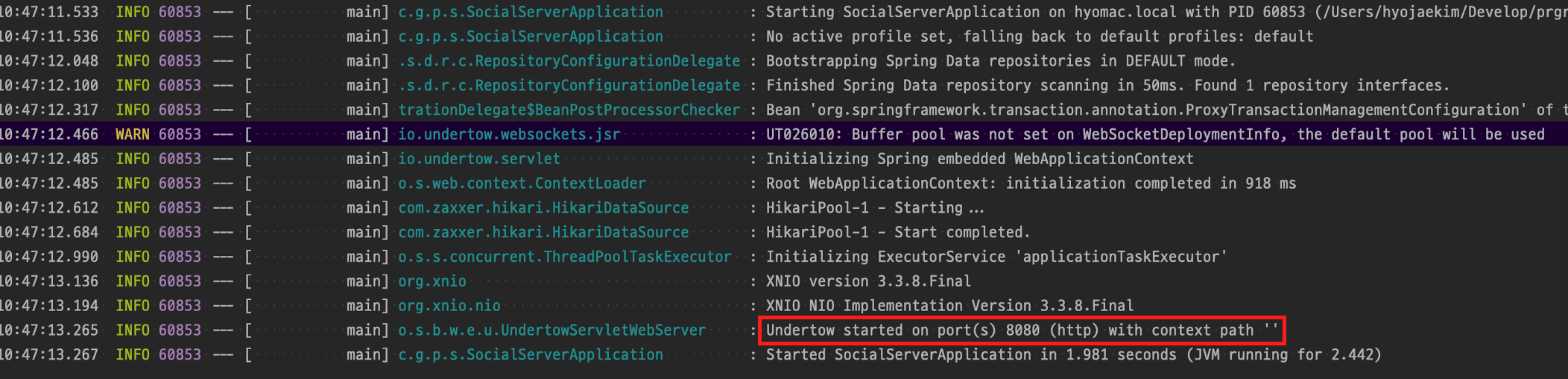This screenshot has height=379, width=1568.
Task: Click timestamp 10:47:13.267 on last line
Action: [49, 355]
